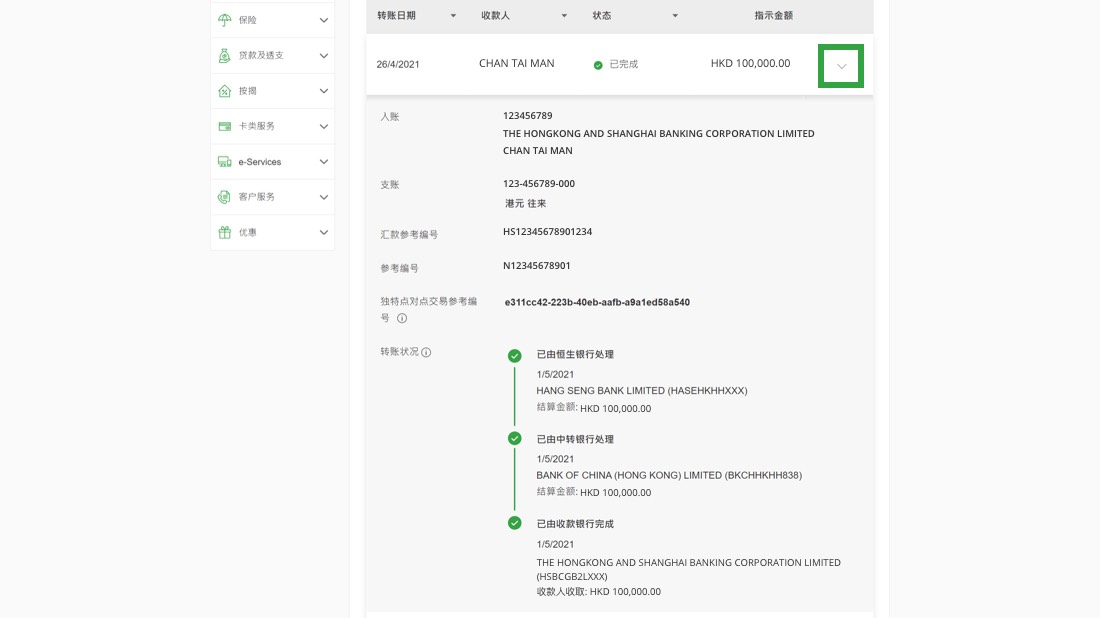The image size is (1100, 618).
Task: Click HANG SENG BANK LIMITED (HASEHKHHXXX) text
Action: coord(642,391)
